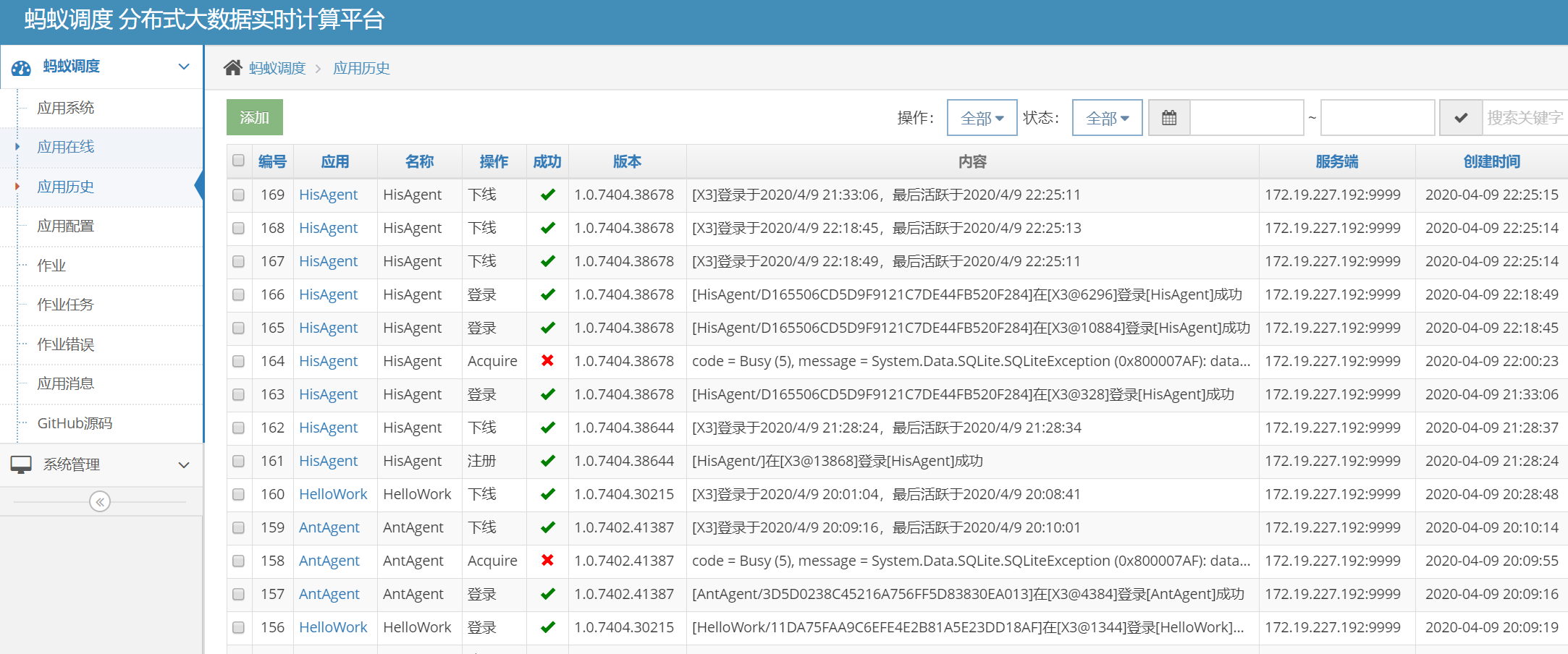Click the 内容 column header
This screenshot has width=1568, height=654.
[x=972, y=161]
